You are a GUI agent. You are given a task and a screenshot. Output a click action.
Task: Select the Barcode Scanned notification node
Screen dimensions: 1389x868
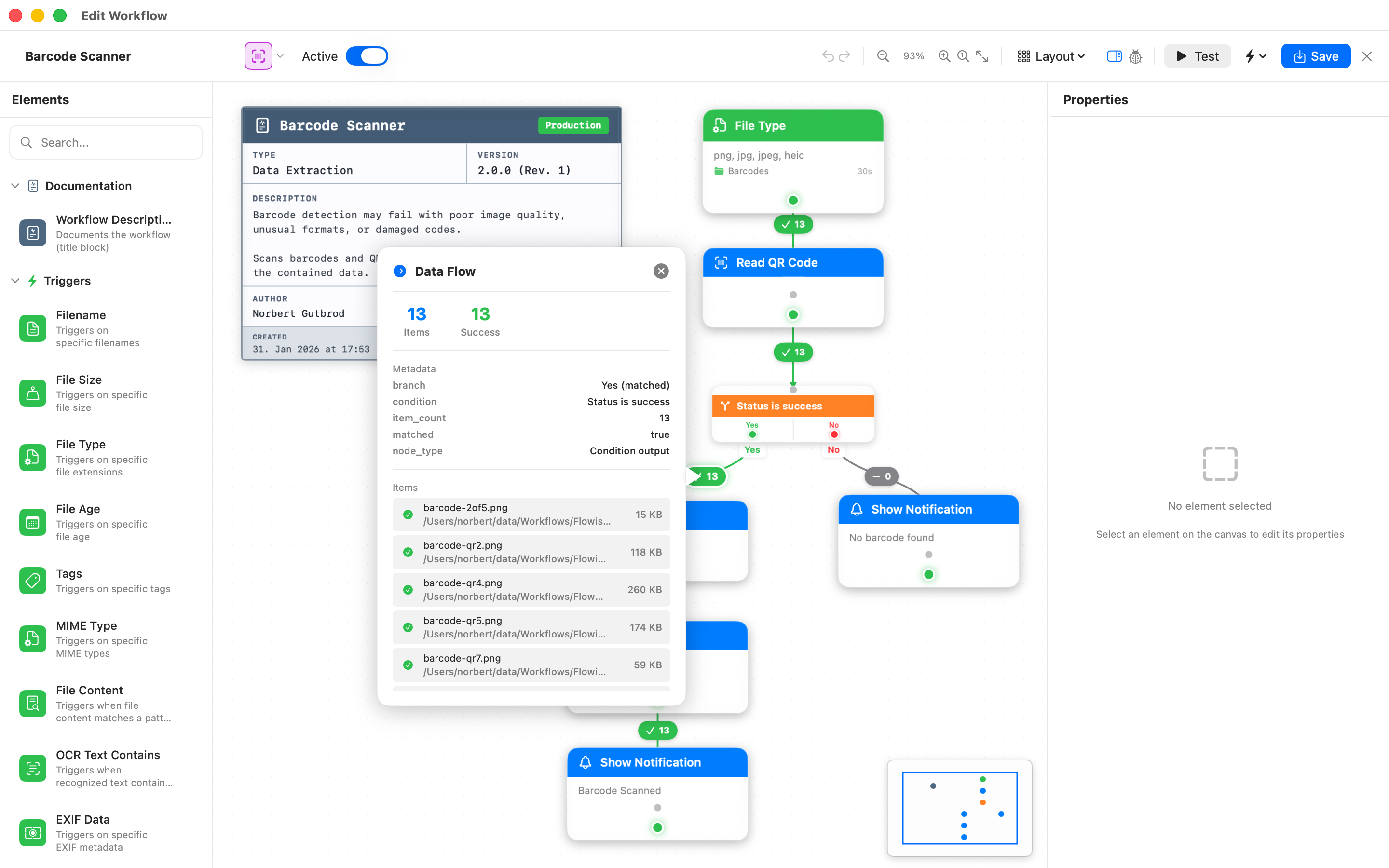point(657,794)
